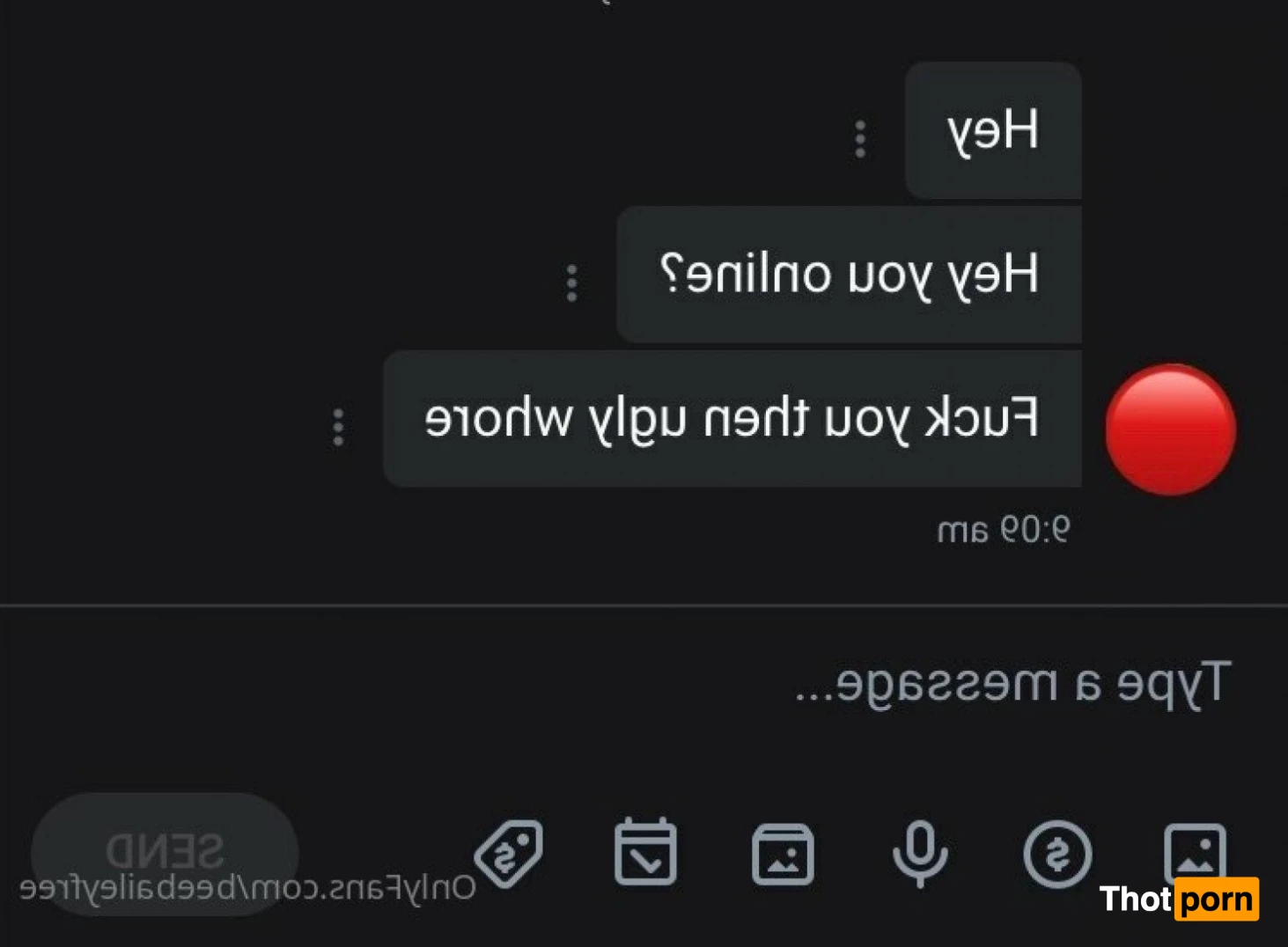Click the OnlyFans.com watermark link text
Viewport: 1288px width, 947px height.
[x=247, y=888]
